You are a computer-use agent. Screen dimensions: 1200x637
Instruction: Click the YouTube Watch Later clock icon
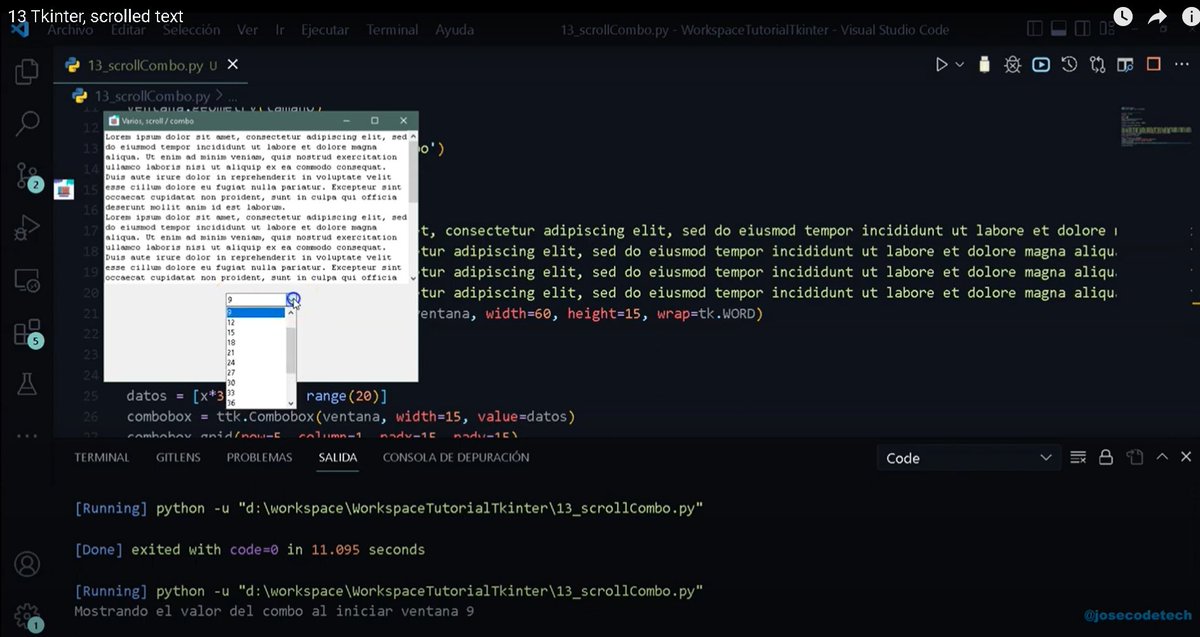coord(1123,16)
